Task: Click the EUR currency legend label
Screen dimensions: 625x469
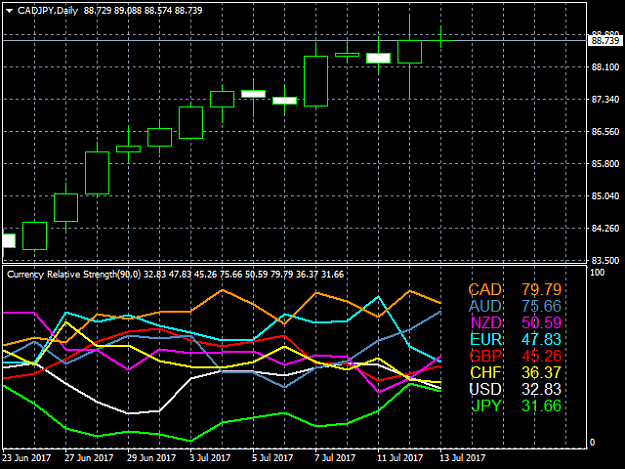Action: 485,339
